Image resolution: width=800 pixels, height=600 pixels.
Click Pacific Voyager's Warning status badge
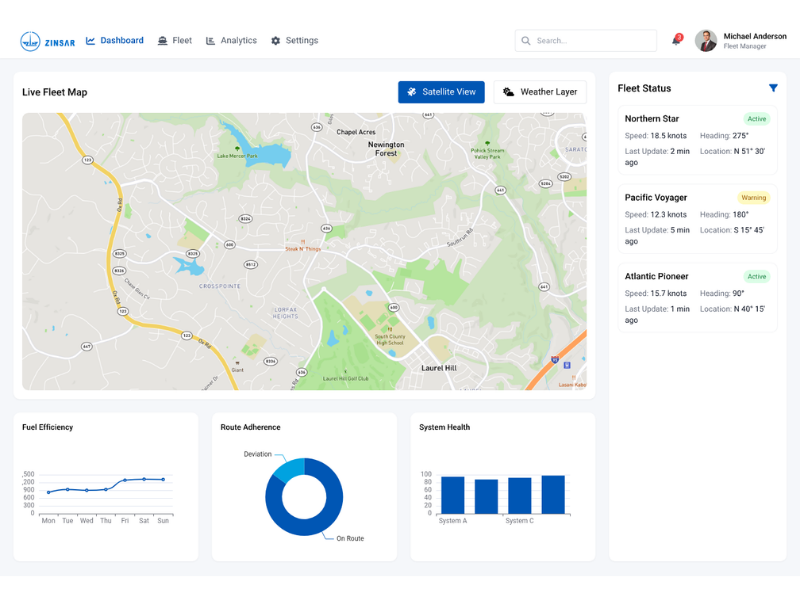754,197
